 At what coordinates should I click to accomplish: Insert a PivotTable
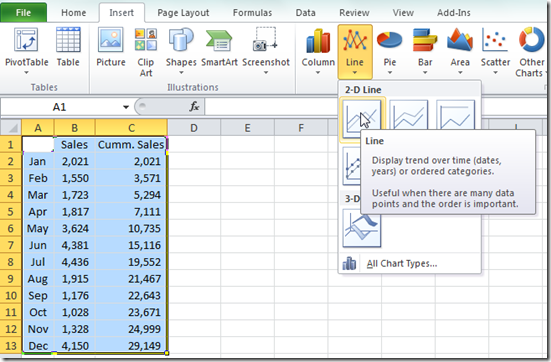point(26,47)
